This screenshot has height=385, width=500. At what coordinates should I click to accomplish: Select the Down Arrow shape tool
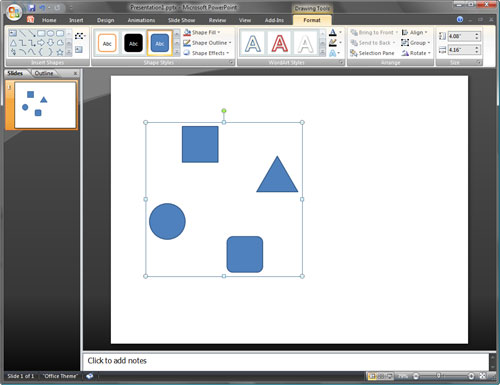[50, 43]
